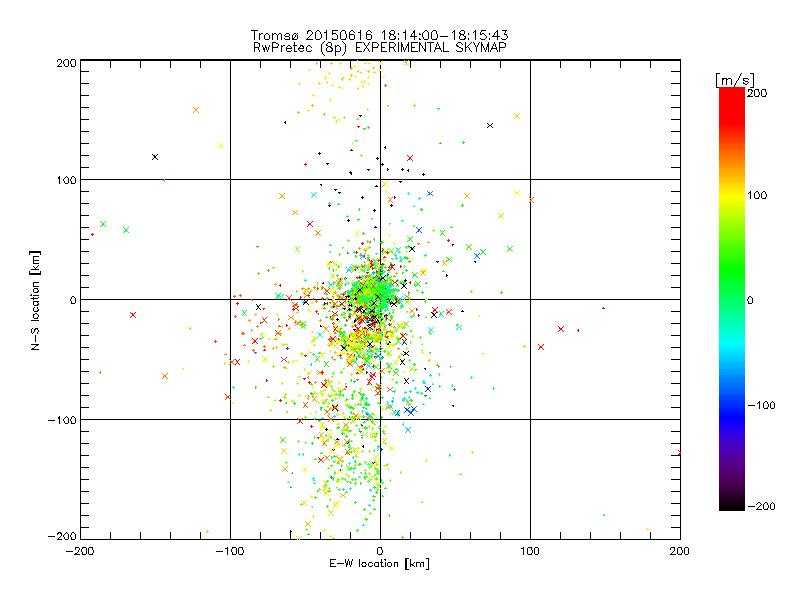Click the colorbar '-100' label
Image resolution: width=800 pixels, height=600 pixels.
[x=761, y=406]
